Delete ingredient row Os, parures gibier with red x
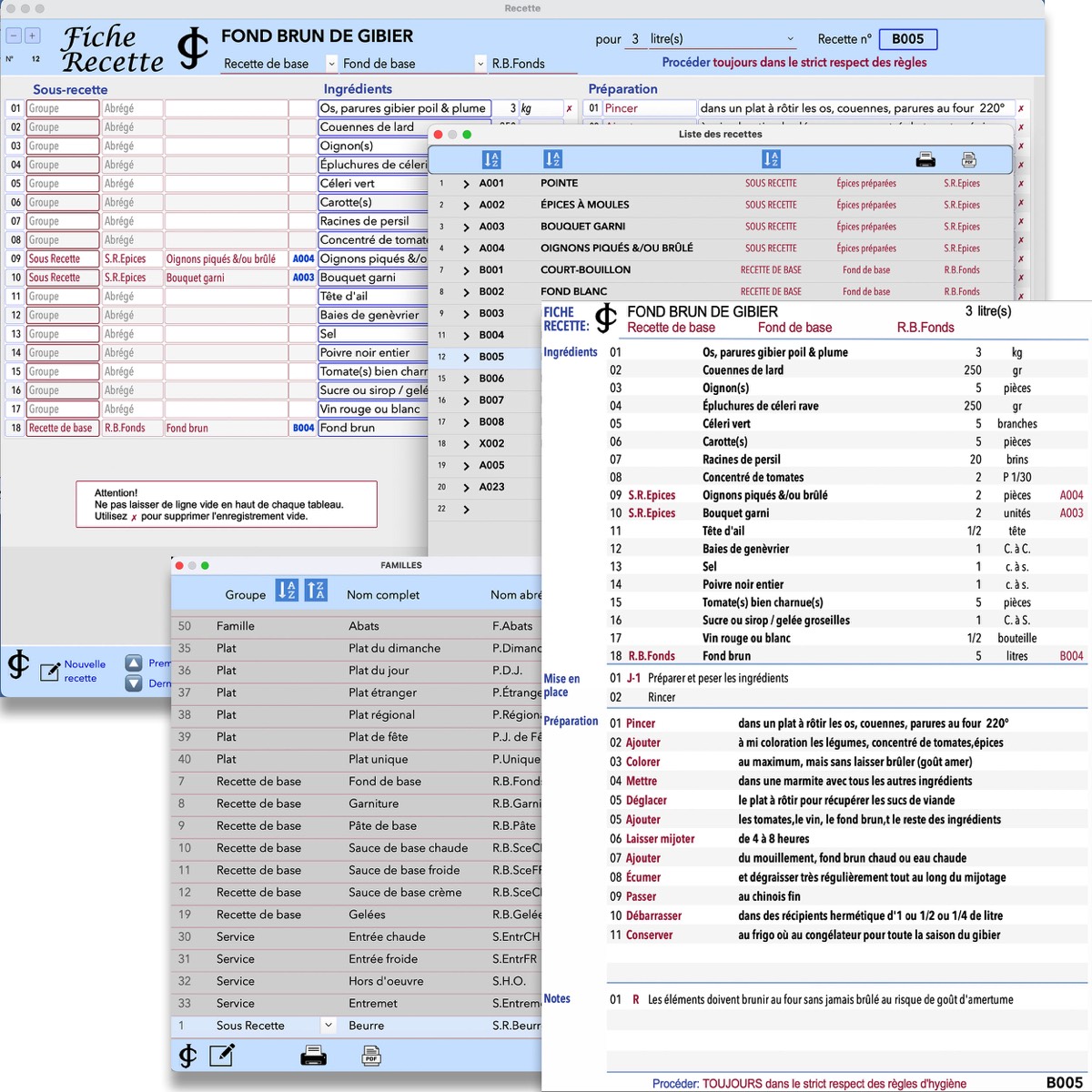 [570, 108]
